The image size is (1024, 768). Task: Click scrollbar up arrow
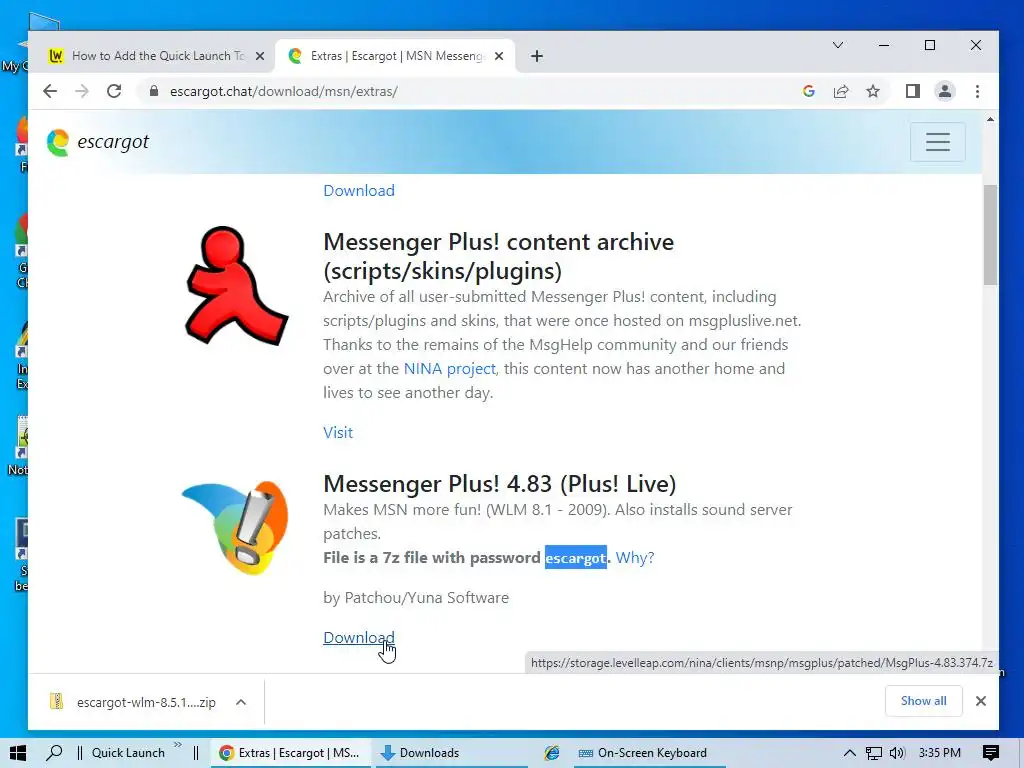pyautogui.click(x=991, y=120)
